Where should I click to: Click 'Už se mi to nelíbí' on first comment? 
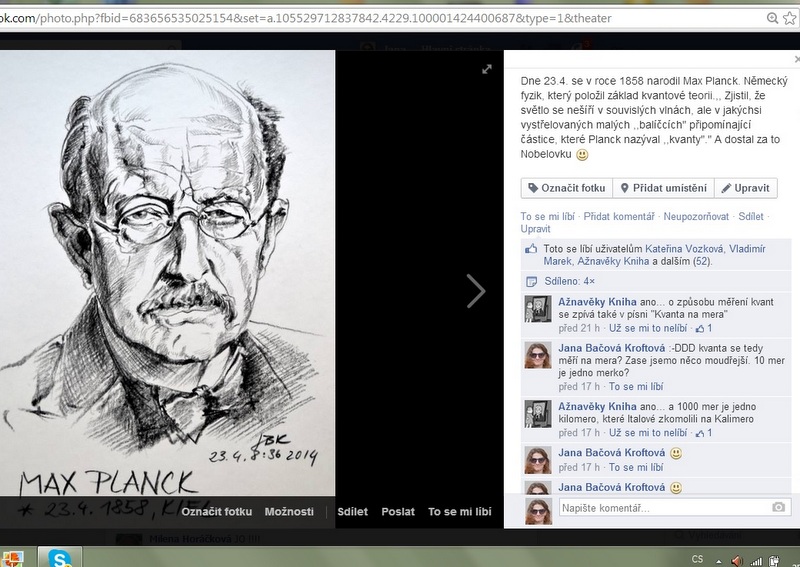tap(648, 328)
